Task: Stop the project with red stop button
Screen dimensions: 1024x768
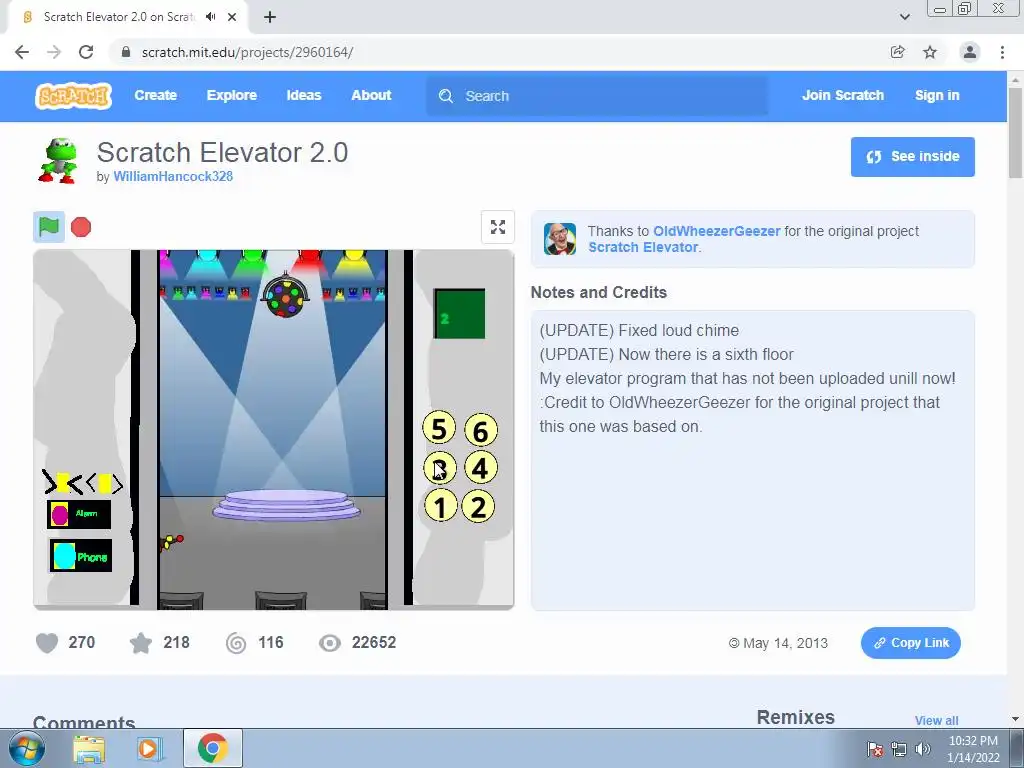Action: [x=81, y=227]
